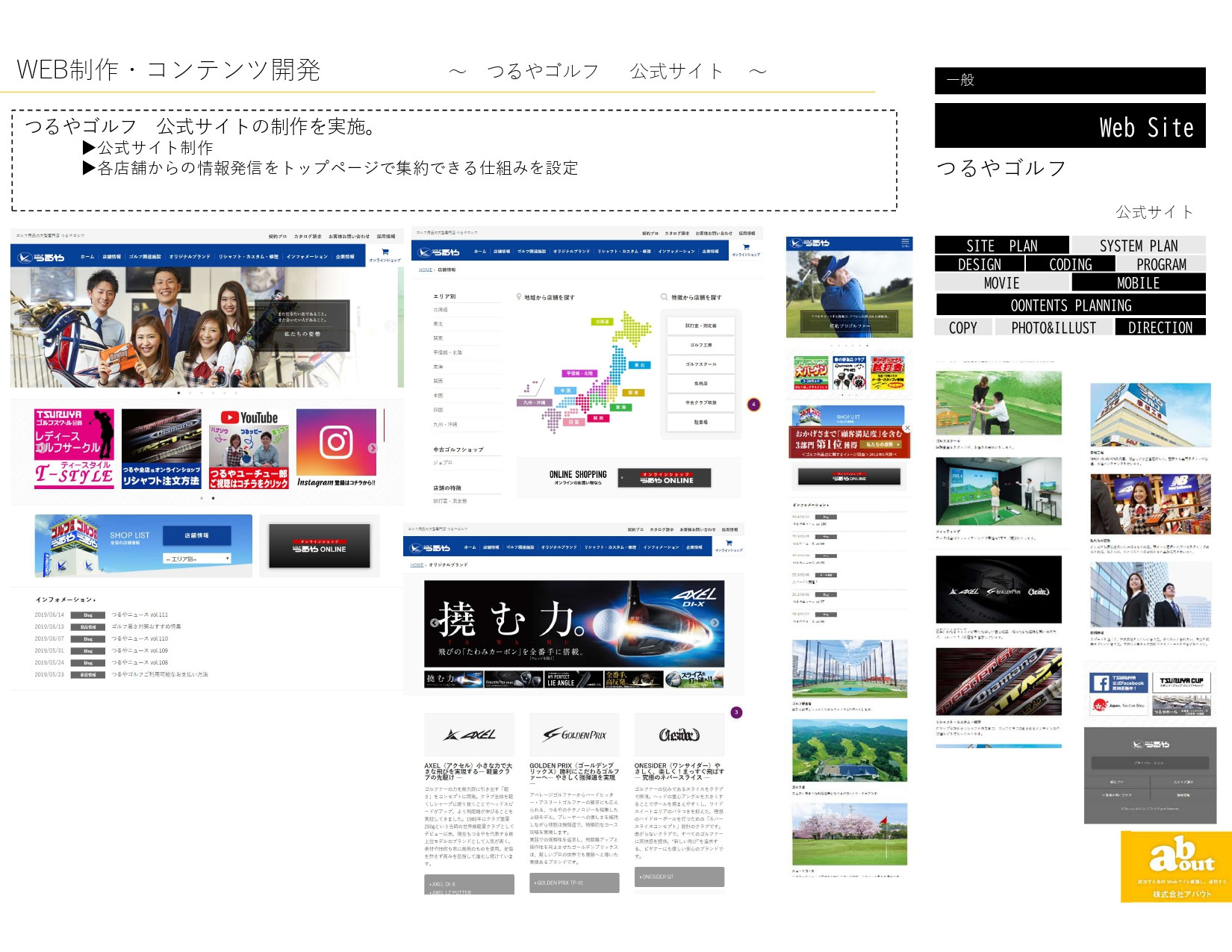Viewport: 1232px width, 952px height.
Task: Expand the banner carousel with the right chevron
Action: pyautogui.click(x=374, y=447)
